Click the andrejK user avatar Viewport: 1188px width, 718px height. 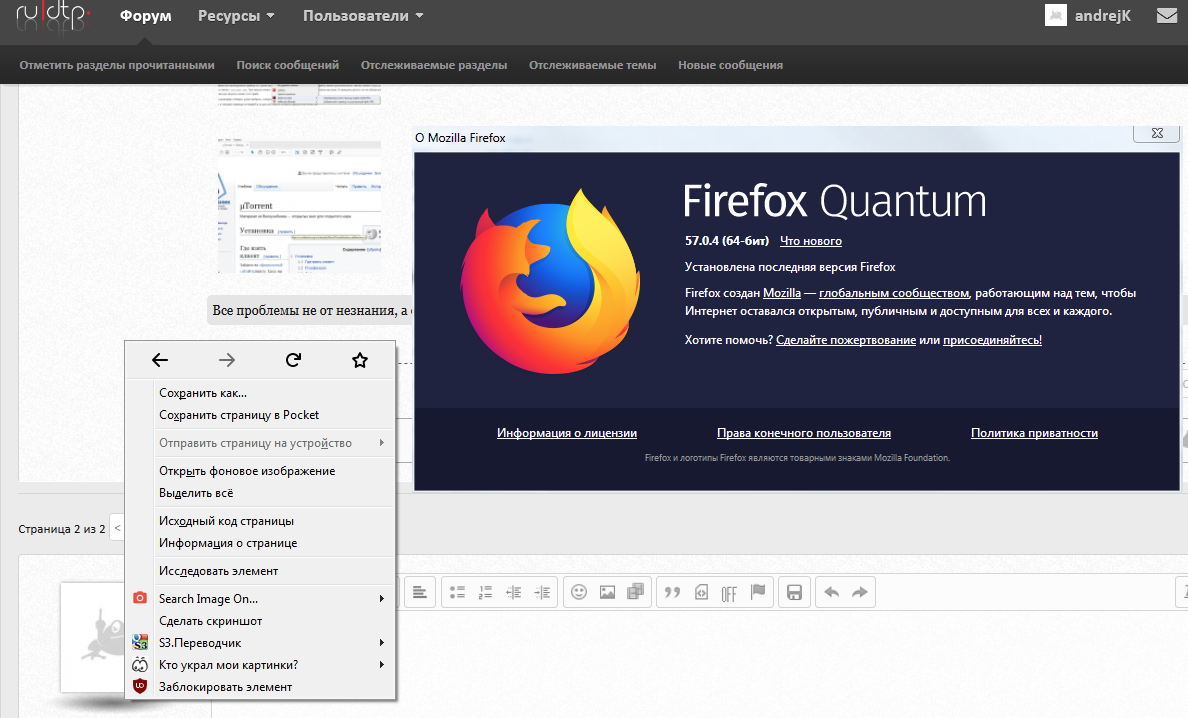[x=1055, y=15]
